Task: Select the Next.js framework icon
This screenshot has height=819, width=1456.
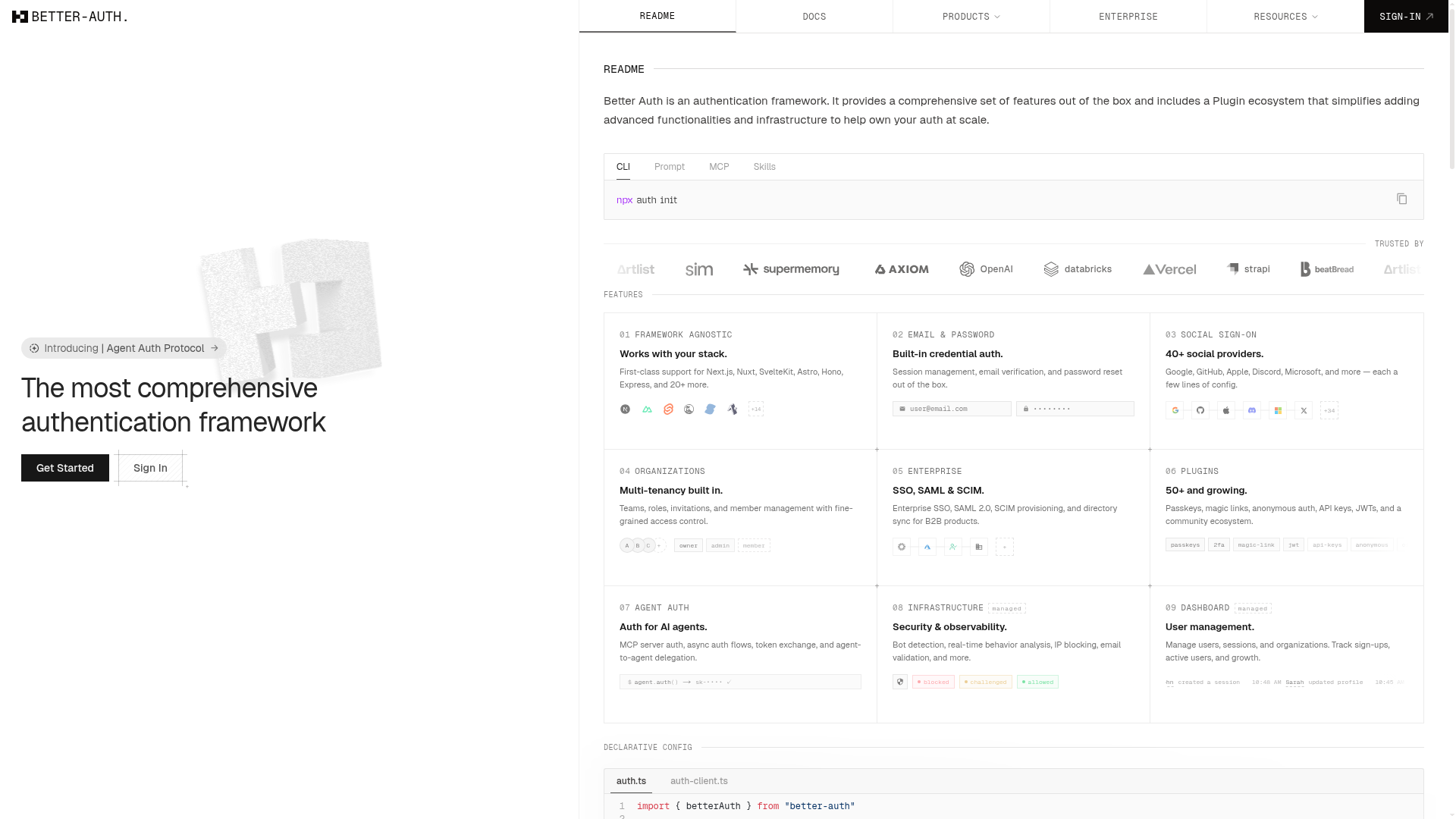Action: click(x=625, y=409)
